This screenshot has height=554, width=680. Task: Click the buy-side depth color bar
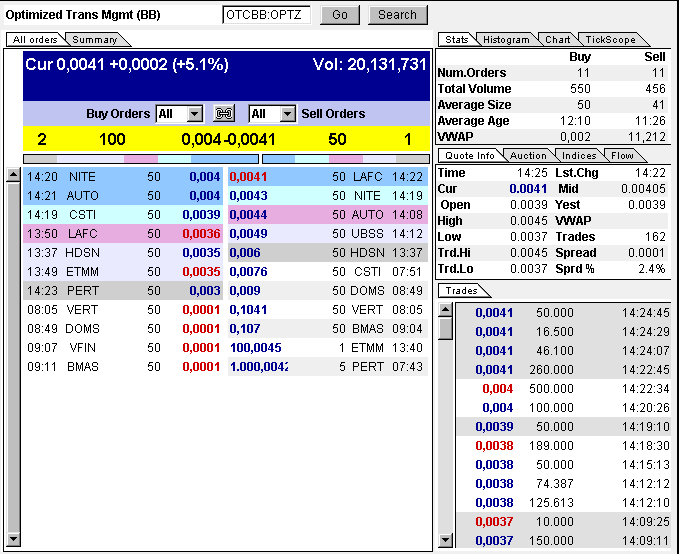click(x=139, y=158)
